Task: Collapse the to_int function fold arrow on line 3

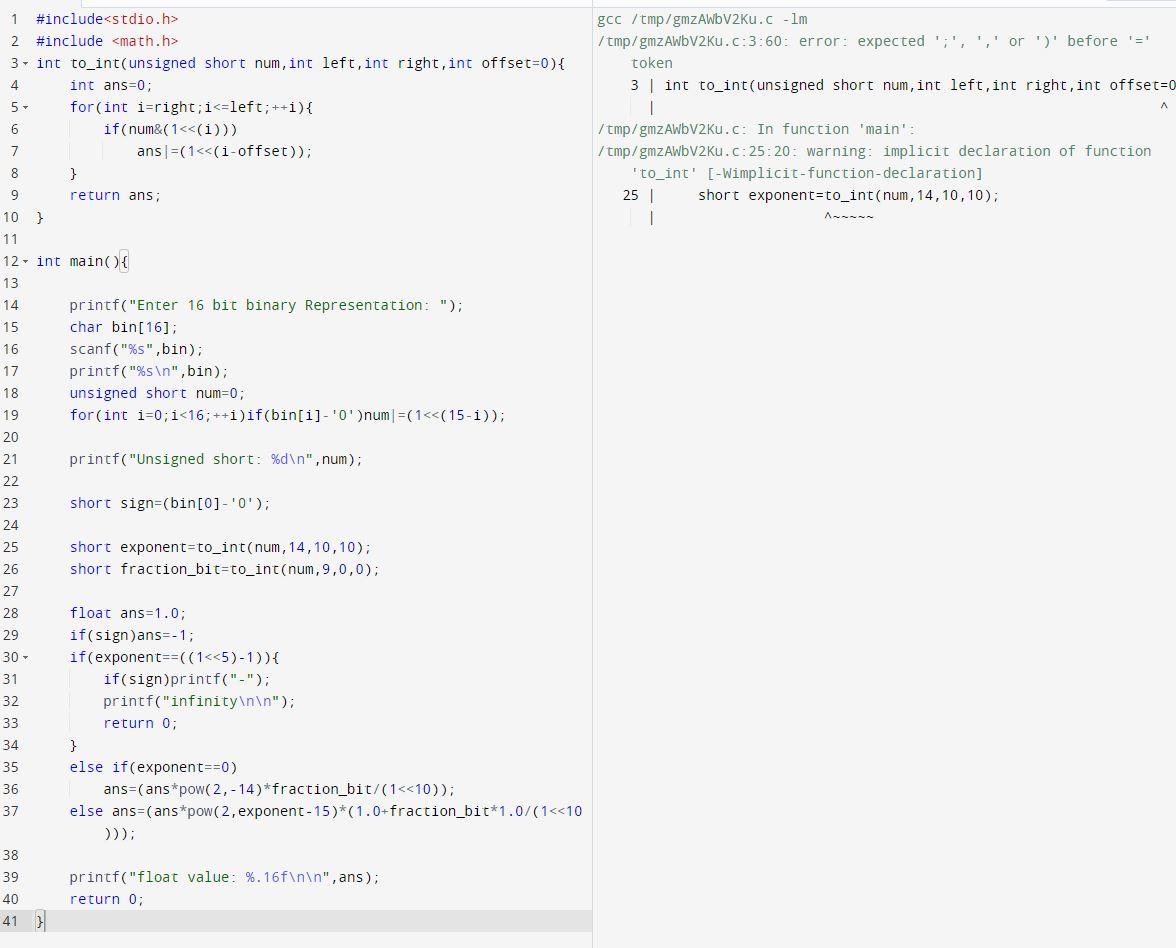Action: (x=26, y=64)
